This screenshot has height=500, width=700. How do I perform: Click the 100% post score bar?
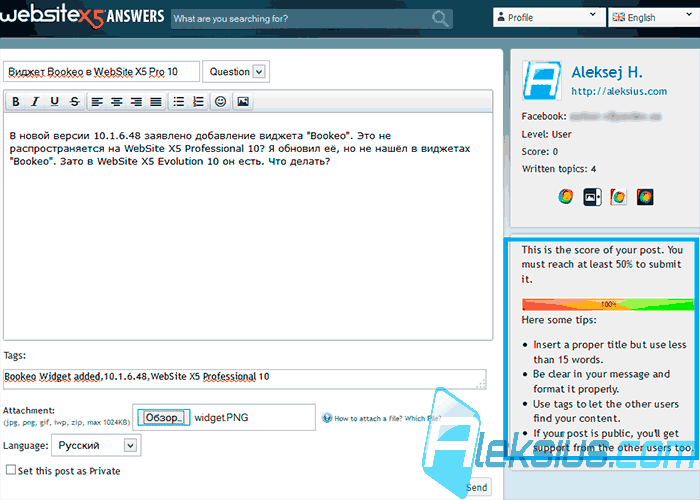(608, 304)
